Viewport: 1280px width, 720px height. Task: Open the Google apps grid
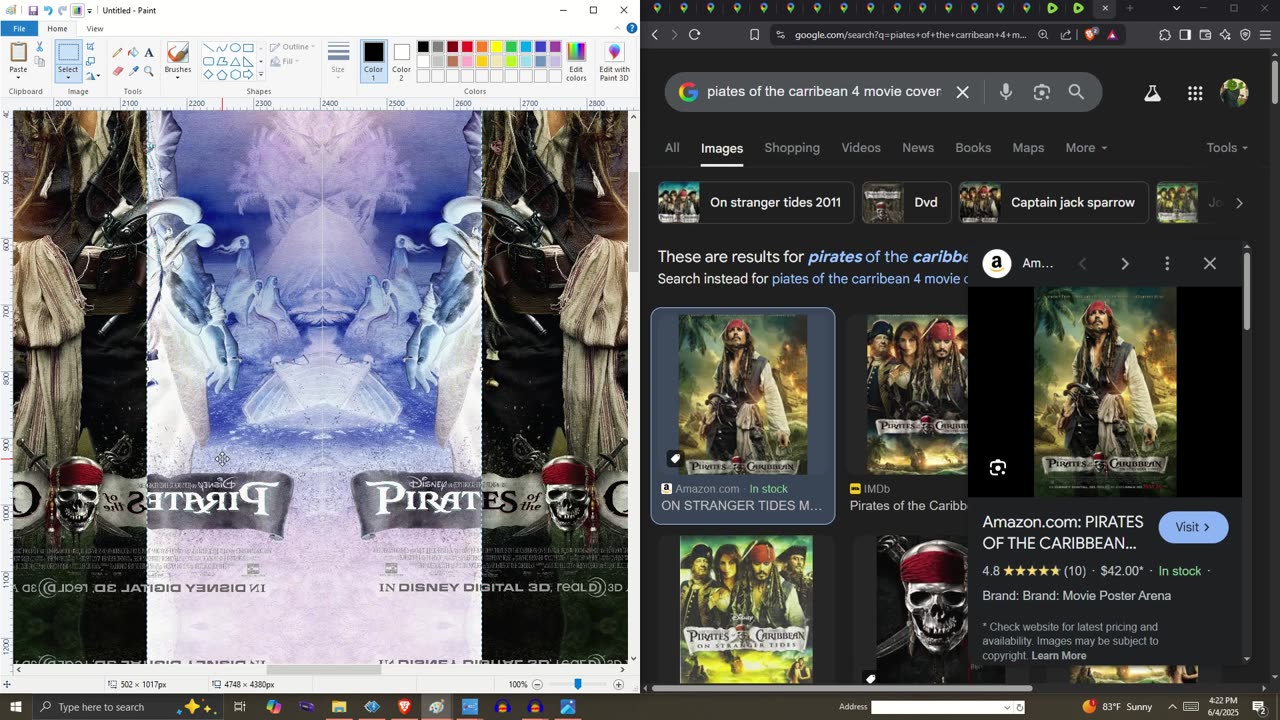click(x=1195, y=93)
